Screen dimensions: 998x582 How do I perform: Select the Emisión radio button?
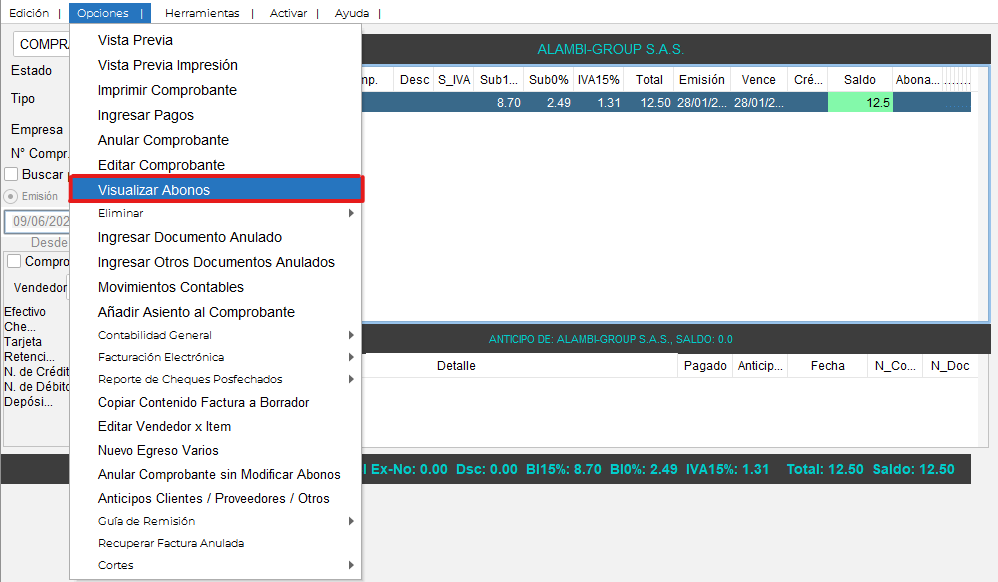12,196
